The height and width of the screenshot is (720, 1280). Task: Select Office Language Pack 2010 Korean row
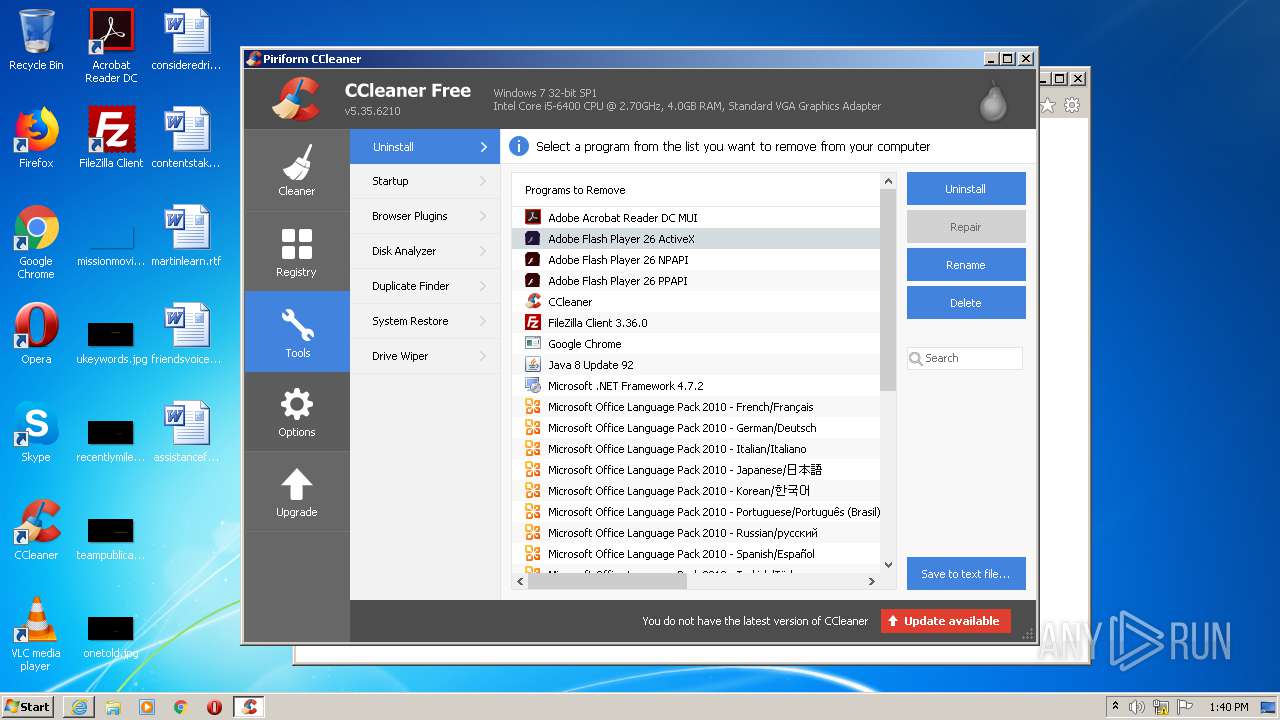click(696, 491)
